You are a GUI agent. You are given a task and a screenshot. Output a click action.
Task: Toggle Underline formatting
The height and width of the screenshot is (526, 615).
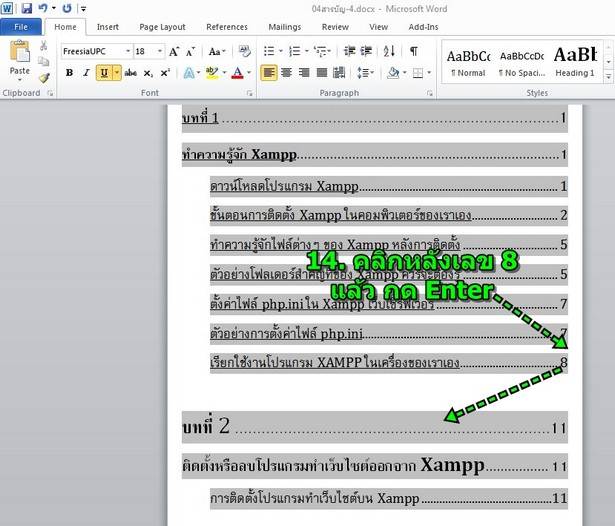click(104, 73)
